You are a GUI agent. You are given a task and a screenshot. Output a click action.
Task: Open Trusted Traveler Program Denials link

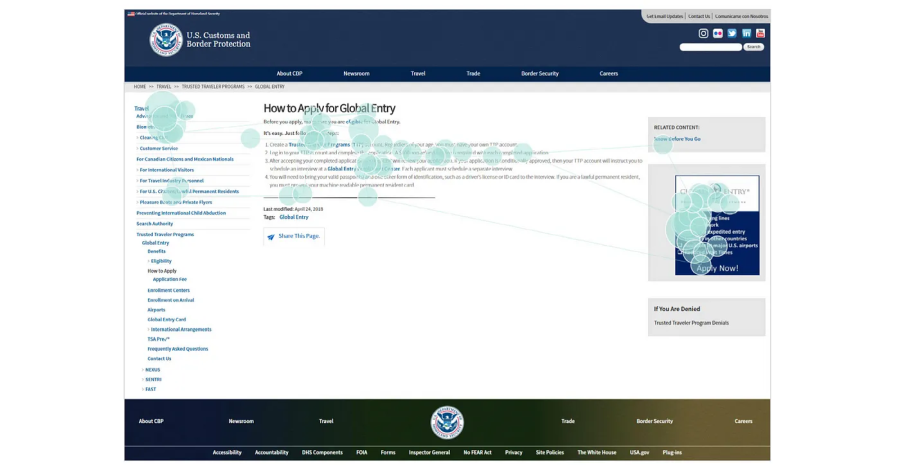(691, 323)
